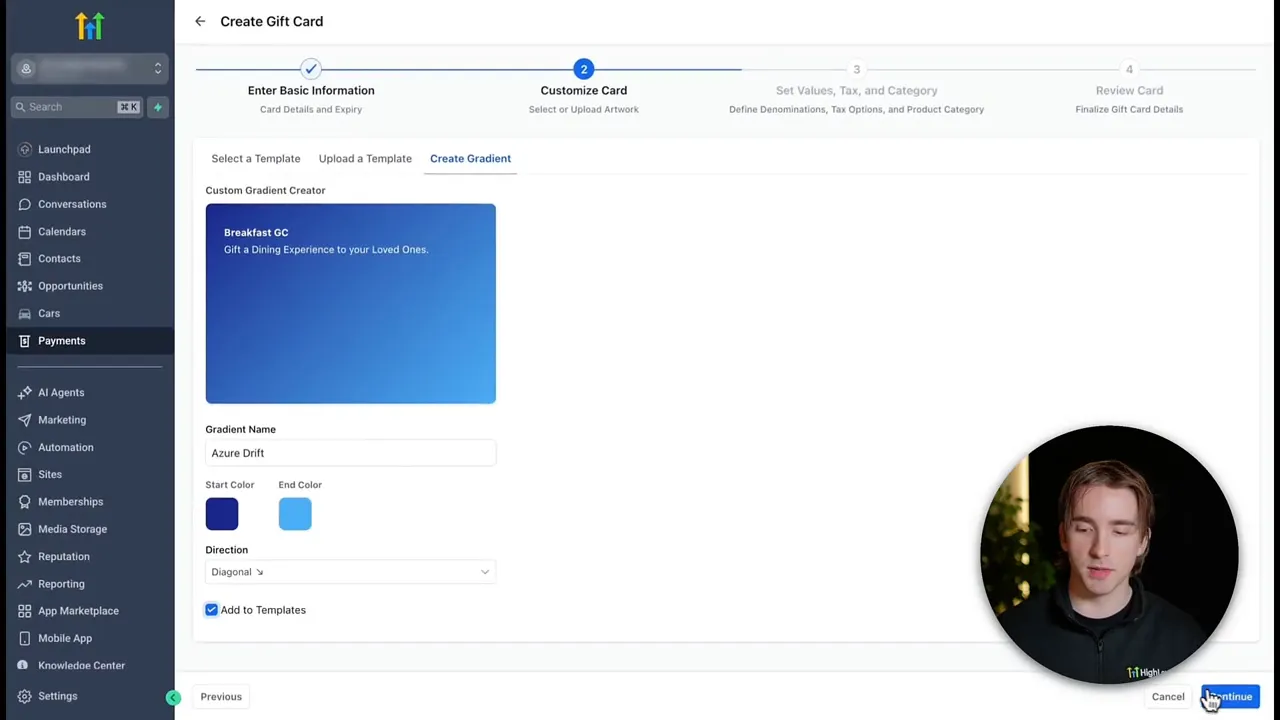
Task: Go to the Payments section
Action: [x=61, y=341]
